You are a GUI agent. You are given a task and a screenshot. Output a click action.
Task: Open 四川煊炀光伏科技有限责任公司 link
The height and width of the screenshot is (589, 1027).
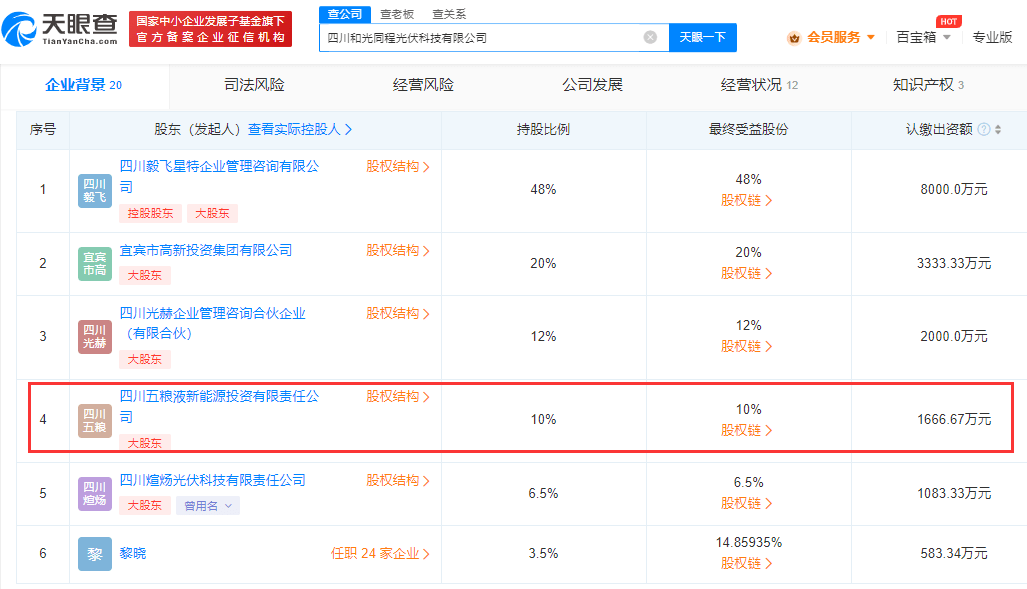point(212,480)
